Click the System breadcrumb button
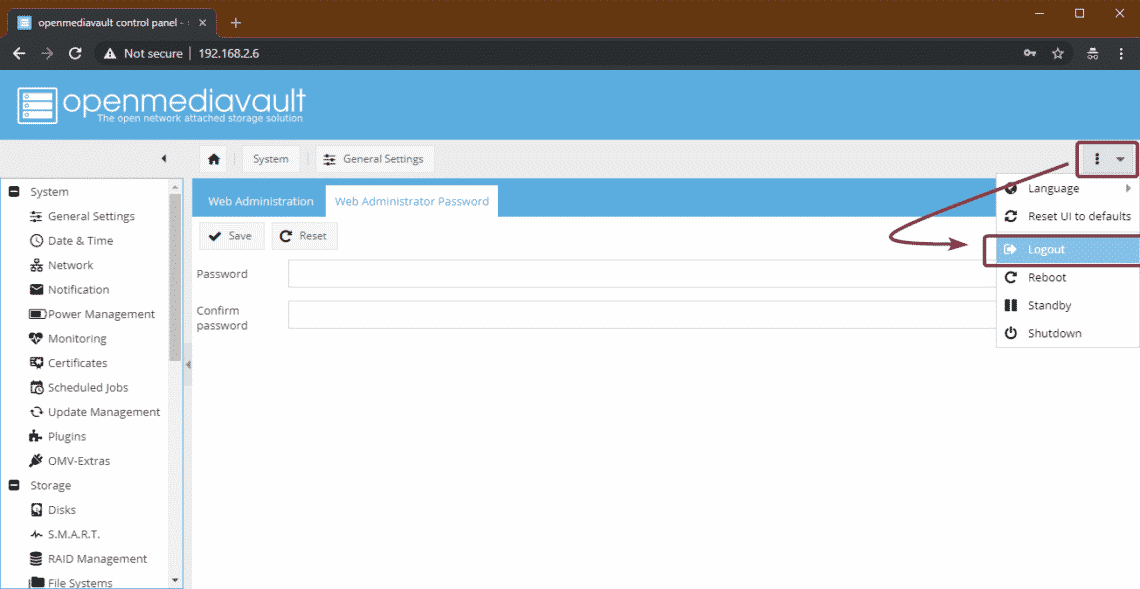 [x=270, y=159]
